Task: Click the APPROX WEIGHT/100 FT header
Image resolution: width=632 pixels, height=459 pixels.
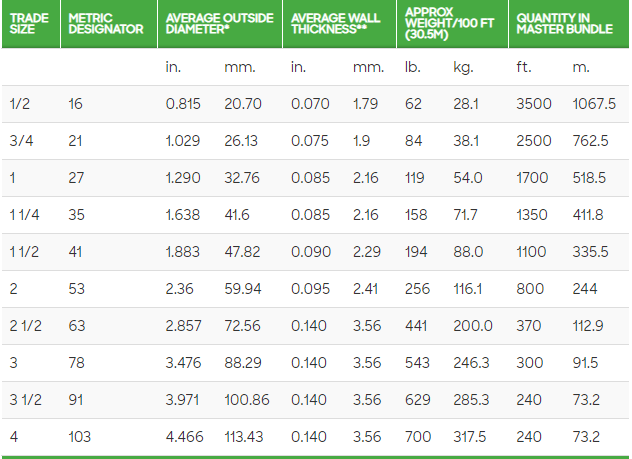Action: 450,24
